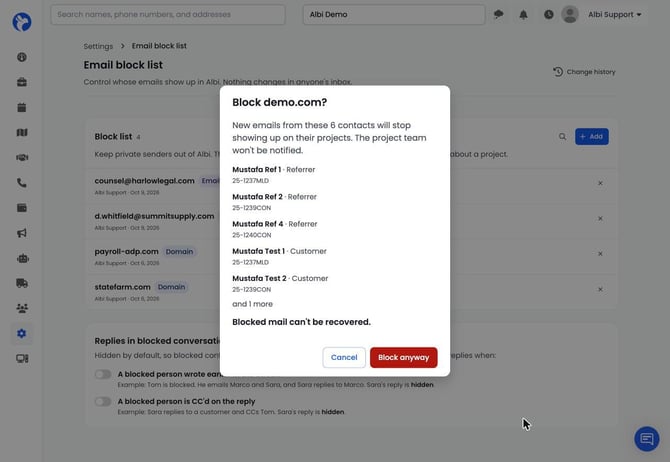Open the megaphone icon in sidebar
The image size is (670, 462).
(22, 233)
